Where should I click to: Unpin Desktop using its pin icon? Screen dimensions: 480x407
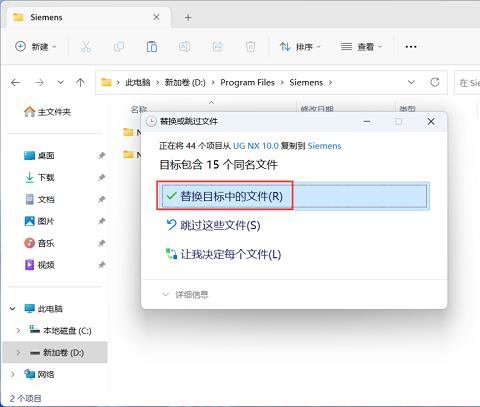[x=102, y=156]
